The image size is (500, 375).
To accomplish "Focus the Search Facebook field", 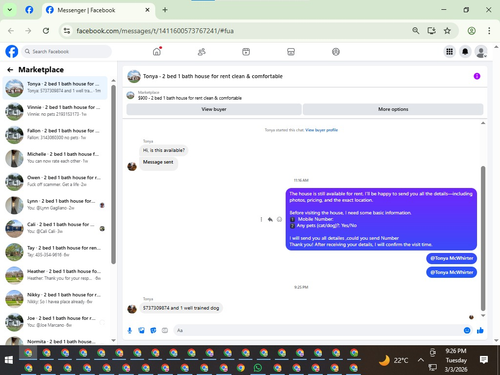I will click(67, 52).
